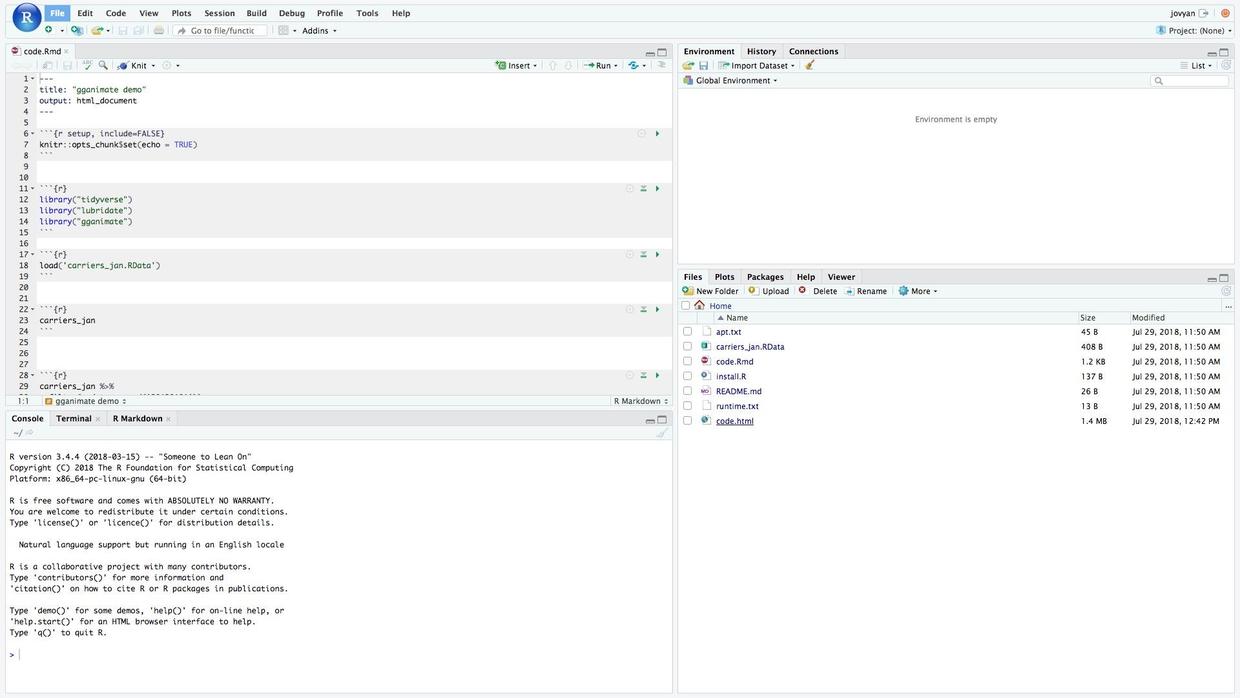Viewport: 1240px width, 698px height.
Task: Open the Addins dropdown
Action: [x=319, y=31]
